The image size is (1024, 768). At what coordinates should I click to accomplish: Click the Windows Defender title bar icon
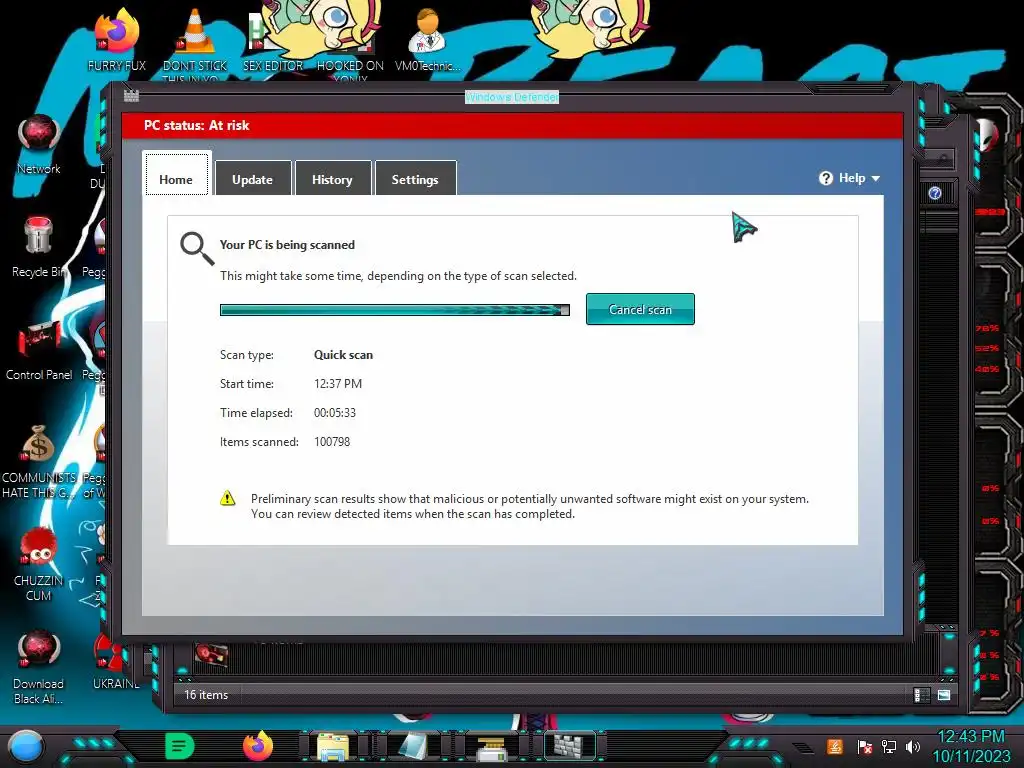click(131, 96)
